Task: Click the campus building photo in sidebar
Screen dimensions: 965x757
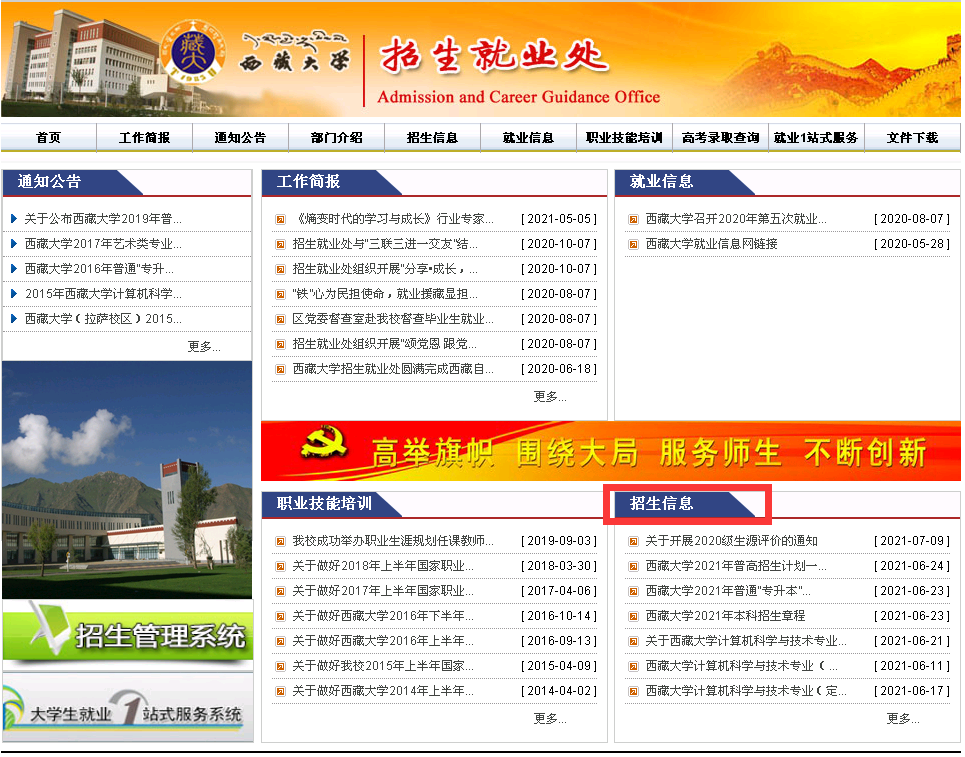Action: [x=127, y=480]
